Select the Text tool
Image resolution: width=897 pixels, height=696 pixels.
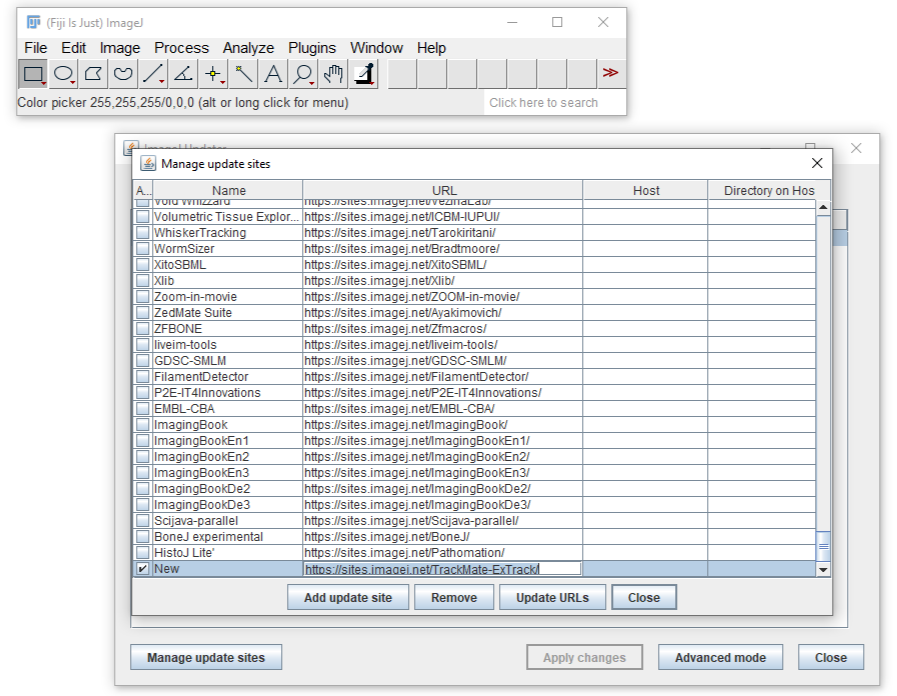(x=273, y=74)
